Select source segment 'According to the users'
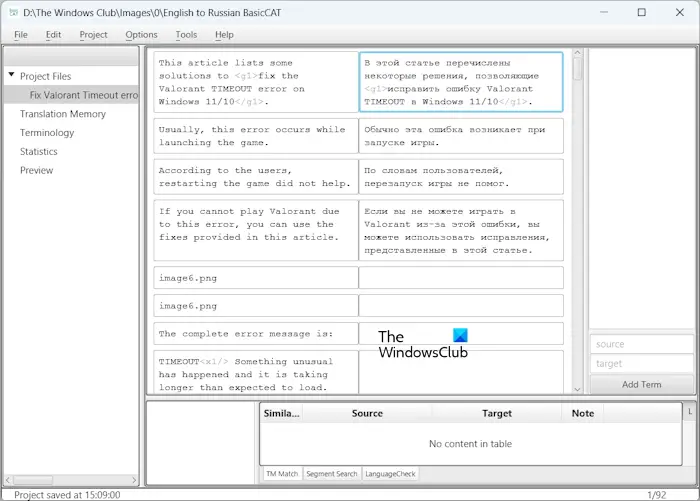 (256, 177)
